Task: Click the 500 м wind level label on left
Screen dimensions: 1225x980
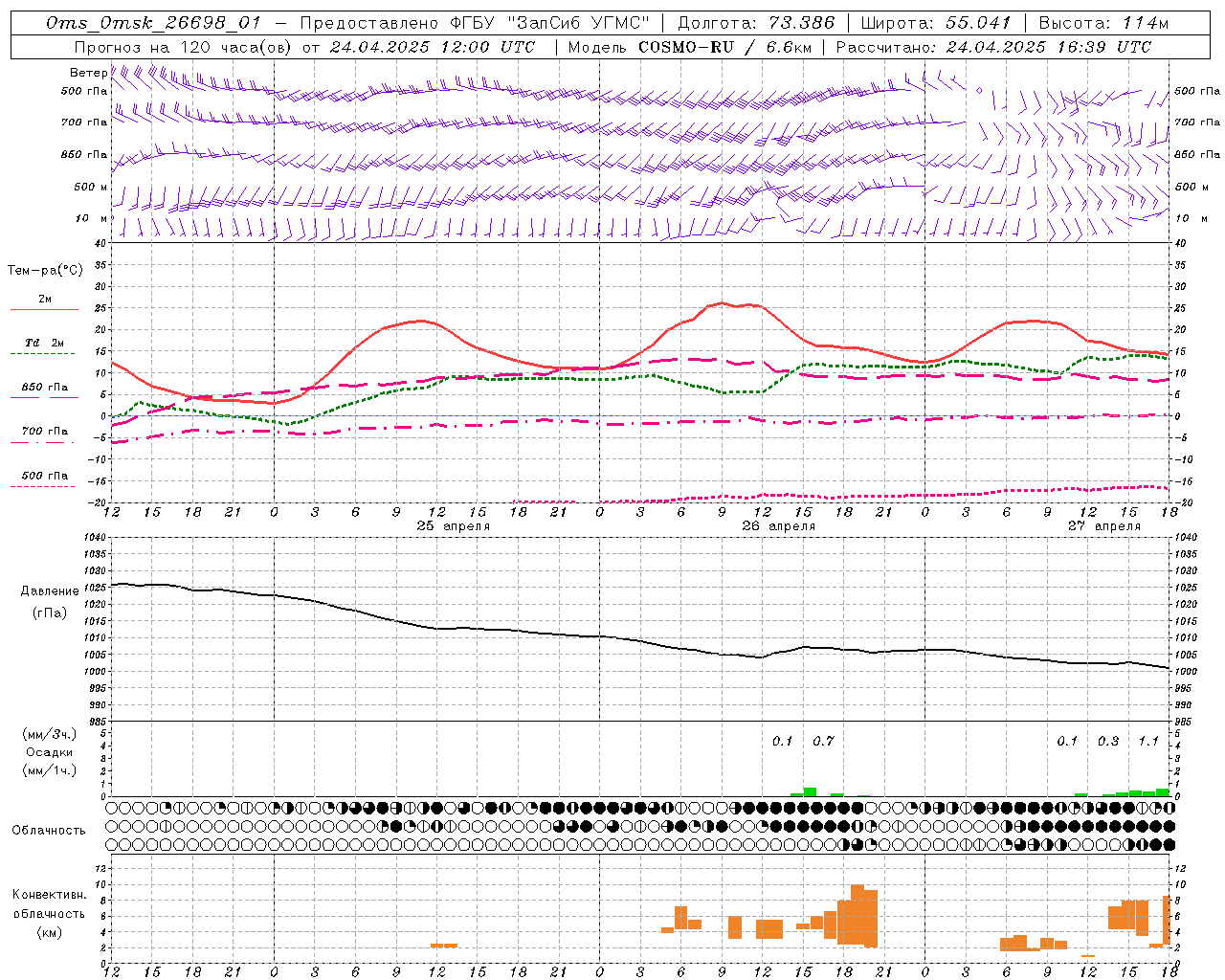Action: coord(91,187)
